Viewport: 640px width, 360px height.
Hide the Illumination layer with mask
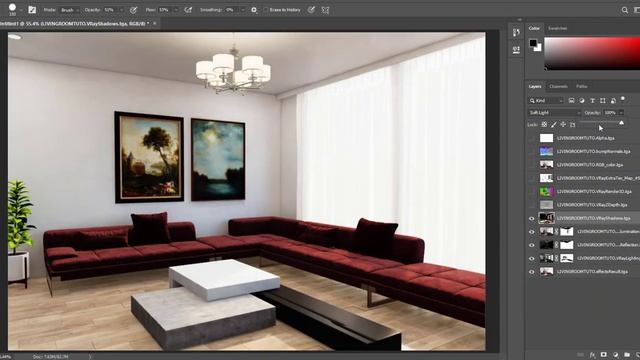point(531,232)
